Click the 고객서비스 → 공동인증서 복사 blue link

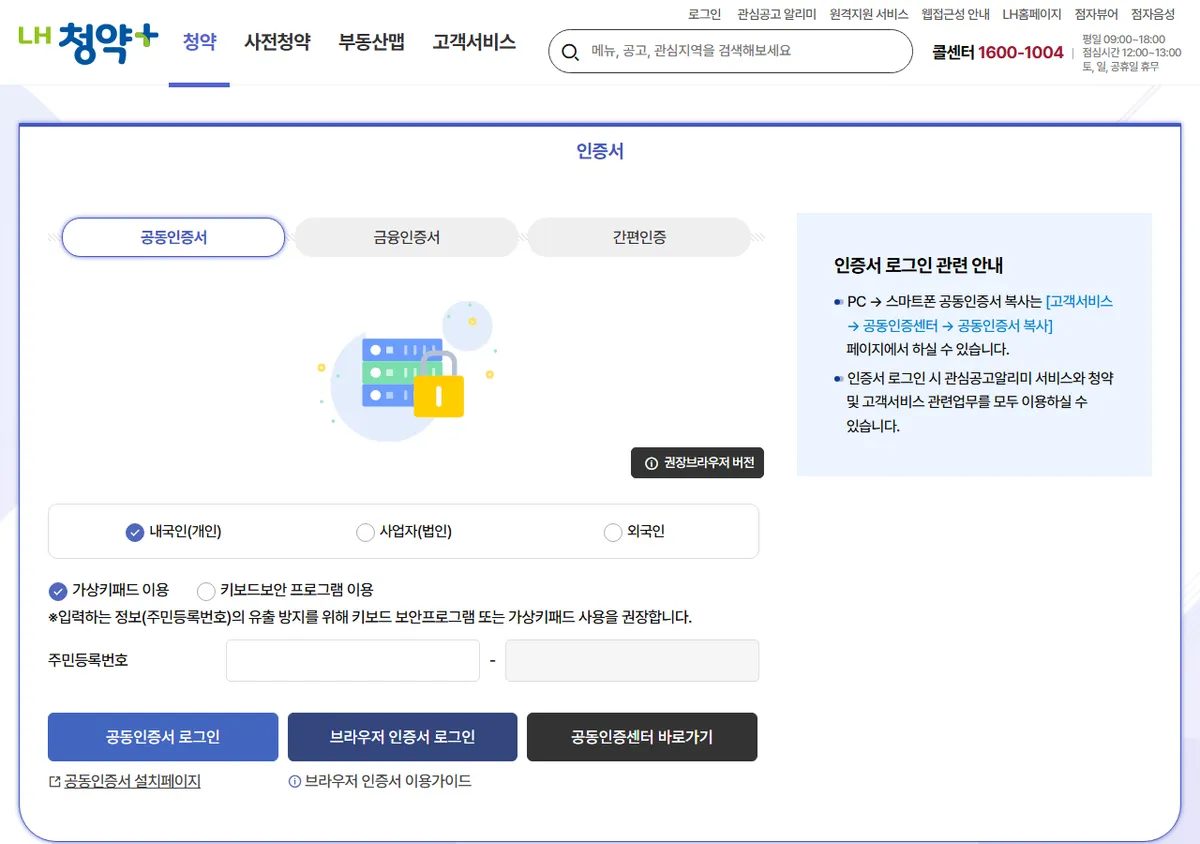pyautogui.click(x=979, y=313)
